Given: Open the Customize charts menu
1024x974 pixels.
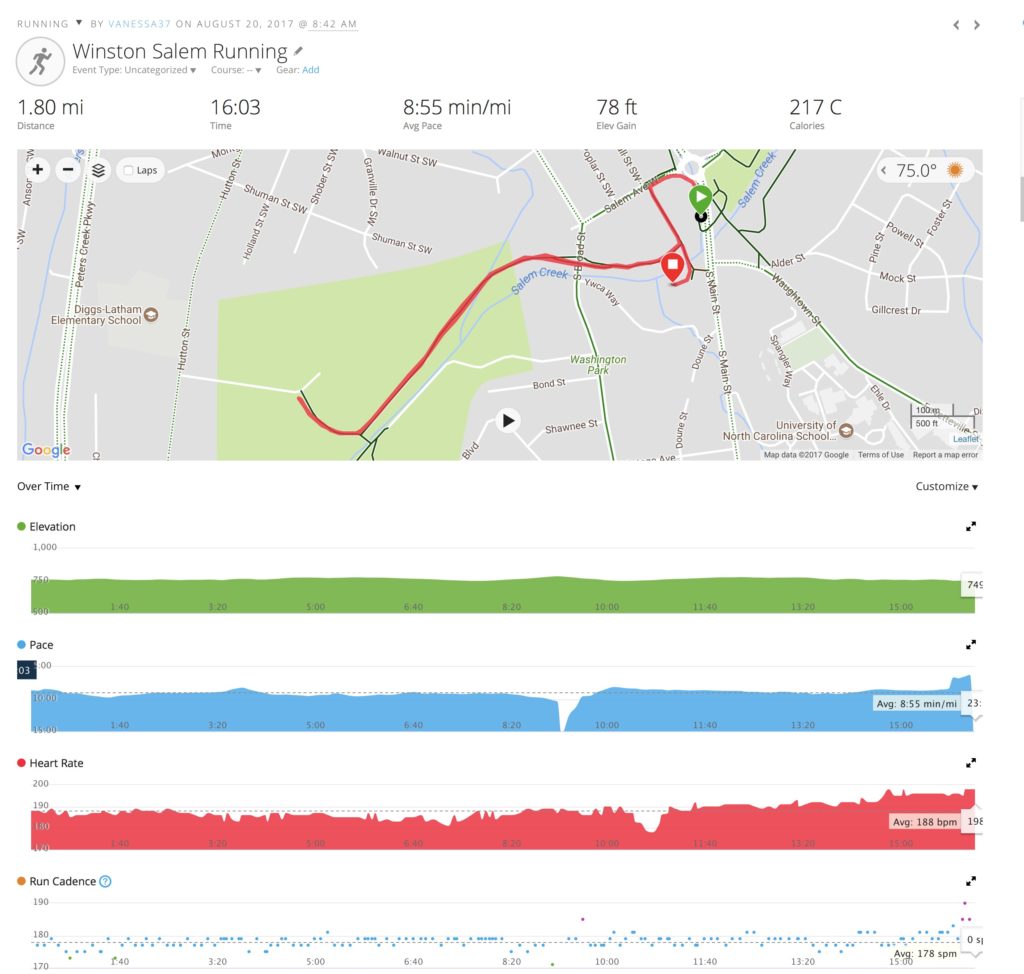Looking at the screenshot, I should tap(946, 487).
